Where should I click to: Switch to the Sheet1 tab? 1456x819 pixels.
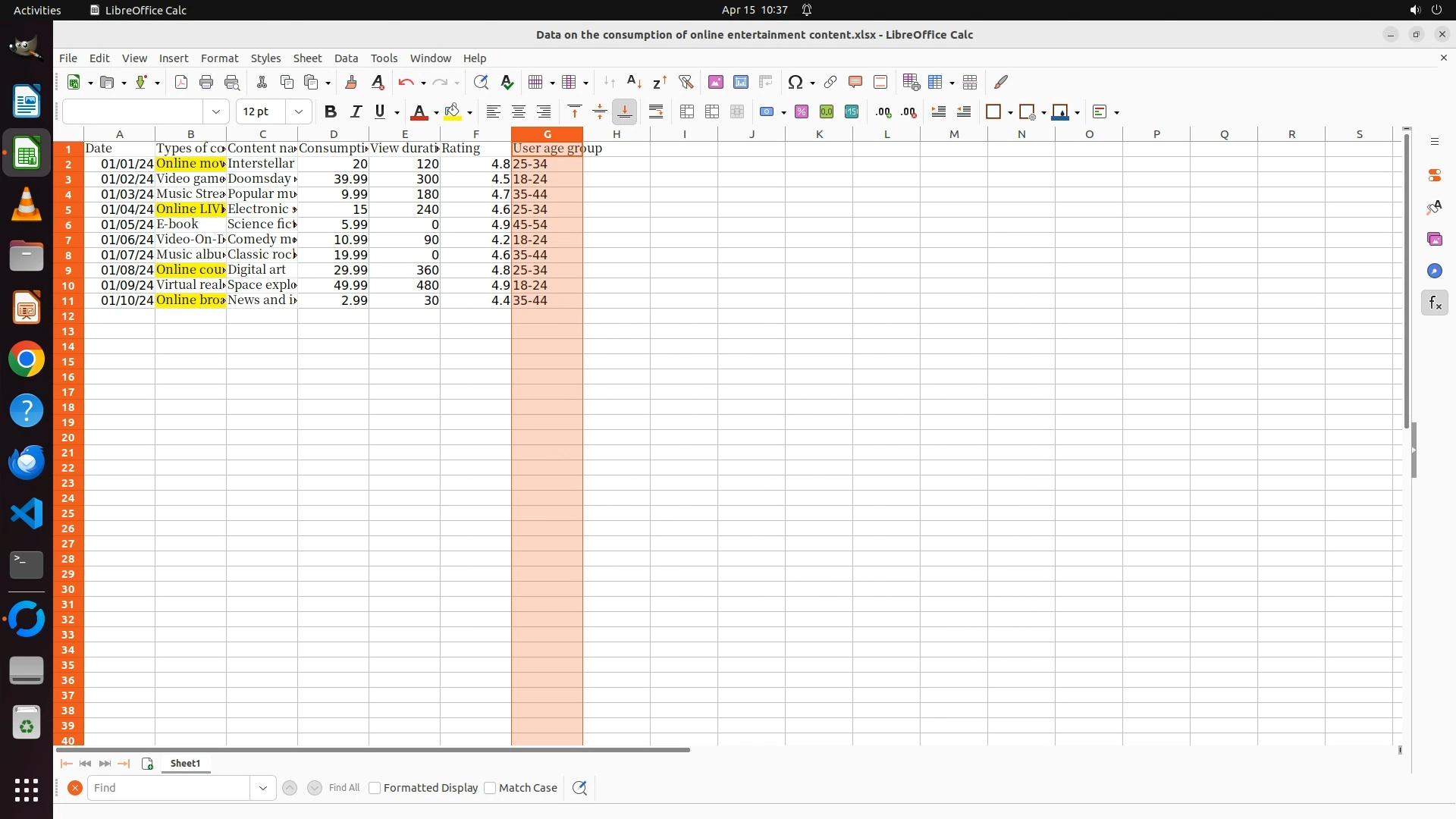point(185,763)
